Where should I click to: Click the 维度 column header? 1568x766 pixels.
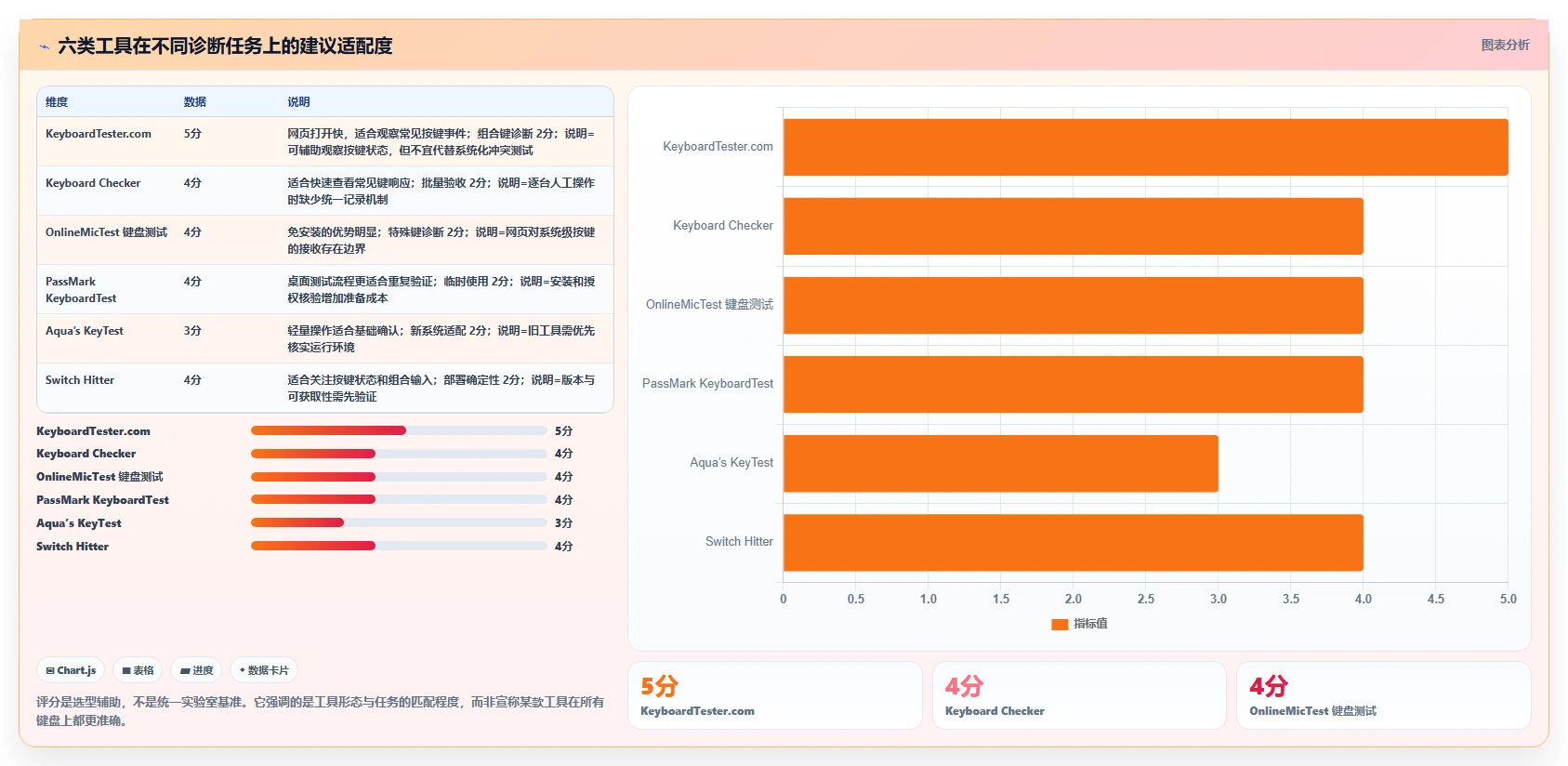point(57,102)
